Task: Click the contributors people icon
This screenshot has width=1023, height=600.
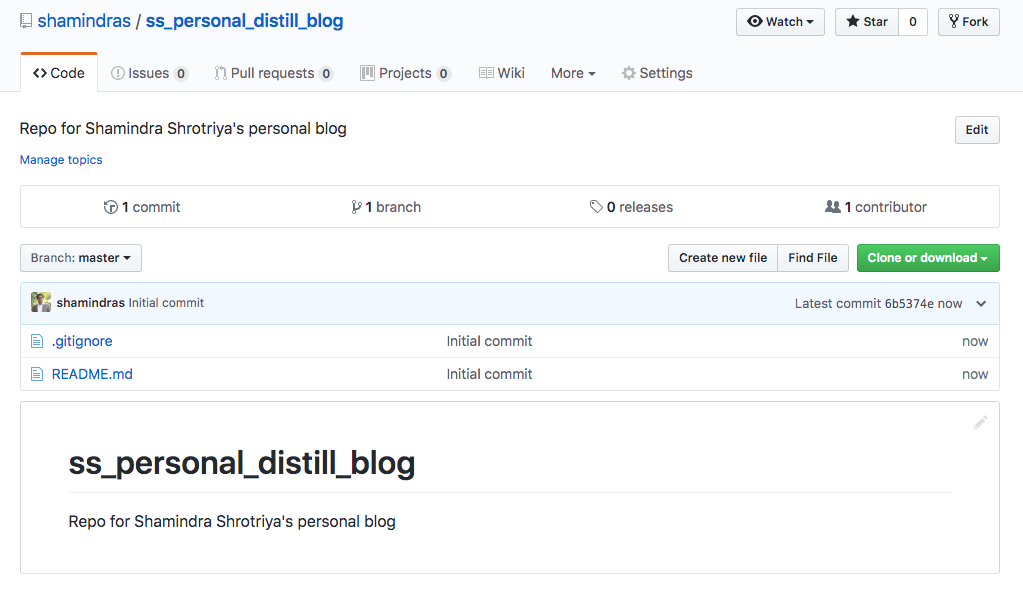Action: point(832,207)
